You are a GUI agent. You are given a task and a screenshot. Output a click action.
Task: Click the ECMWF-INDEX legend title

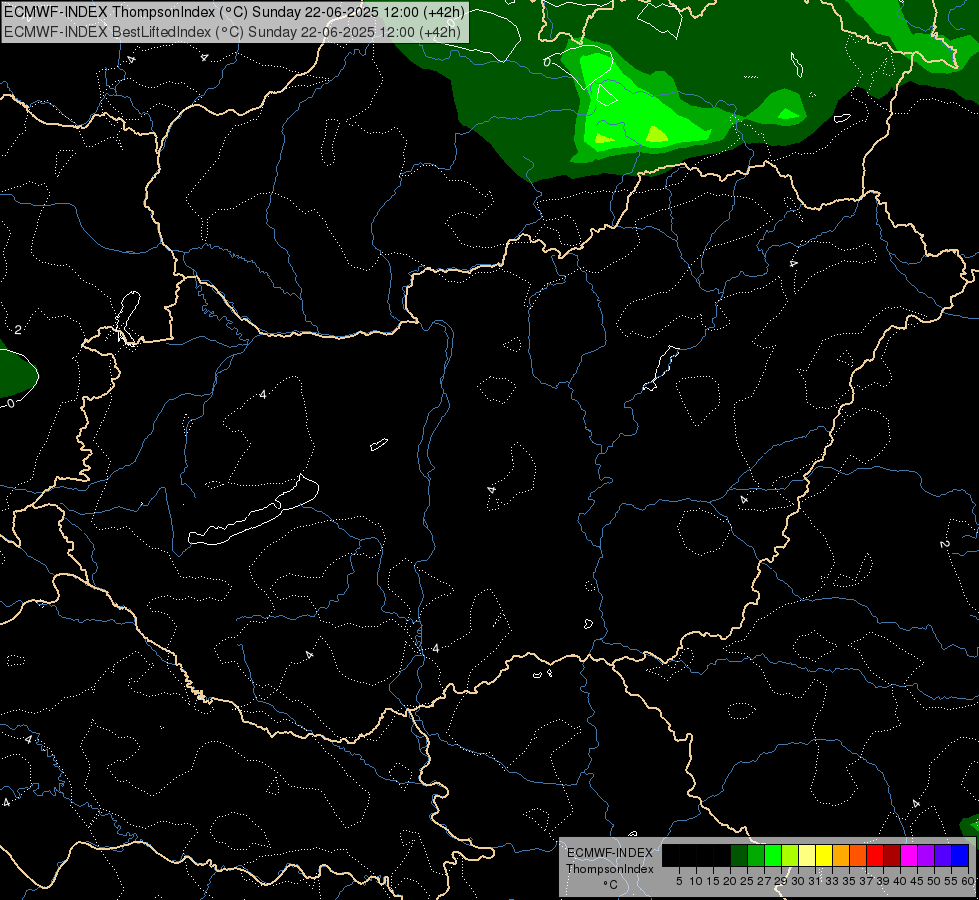click(x=610, y=853)
